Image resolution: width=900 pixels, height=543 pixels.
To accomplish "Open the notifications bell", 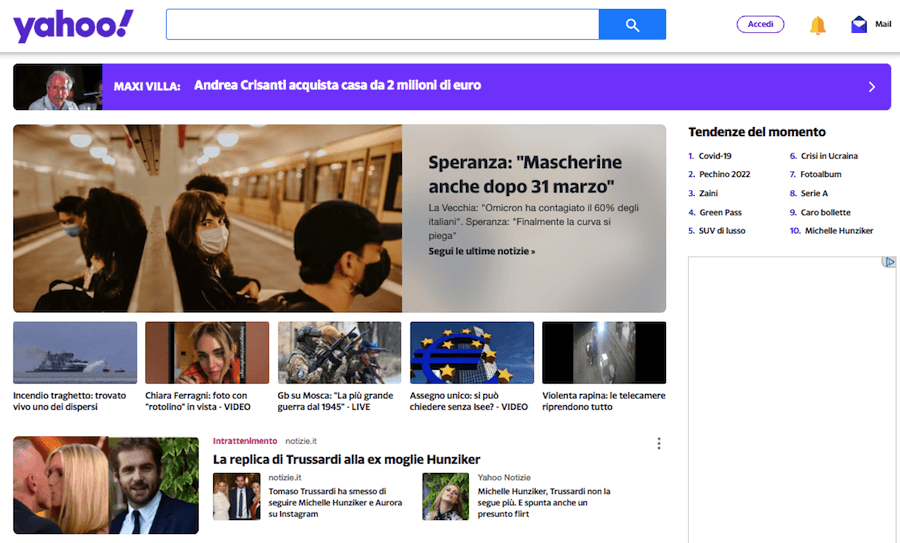I will (x=817, y=25).
